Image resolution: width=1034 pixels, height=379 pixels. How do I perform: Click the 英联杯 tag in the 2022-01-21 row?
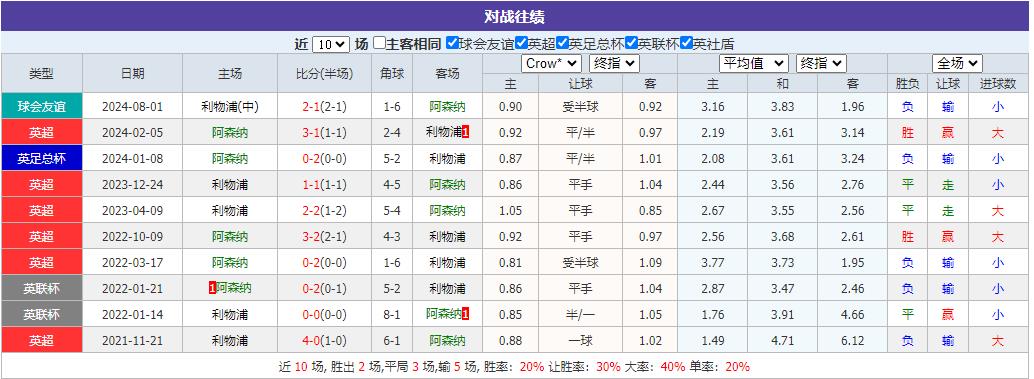pos(42,288)
